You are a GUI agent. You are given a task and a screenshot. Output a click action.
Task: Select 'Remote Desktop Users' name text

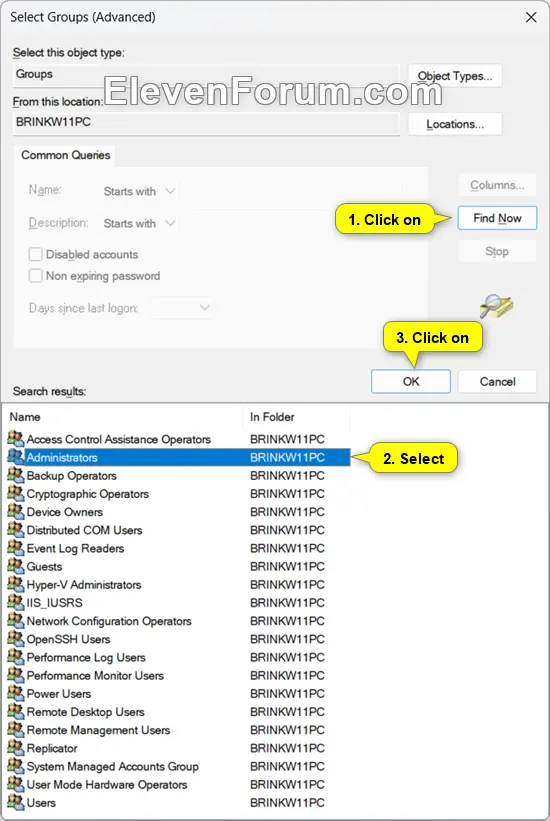(x=85, y=712)
